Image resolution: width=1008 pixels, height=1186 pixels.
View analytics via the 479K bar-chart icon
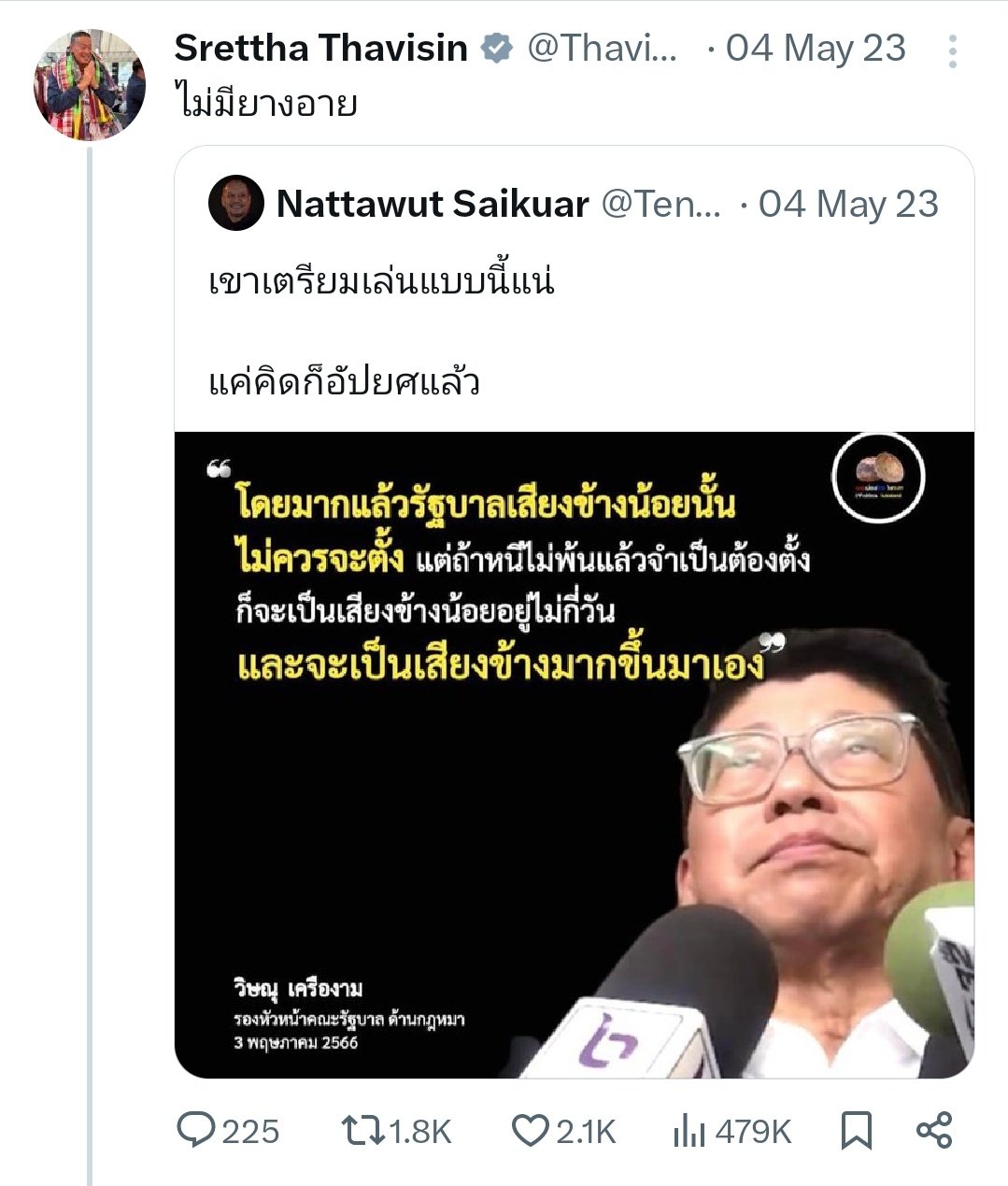click(689, 1132)
